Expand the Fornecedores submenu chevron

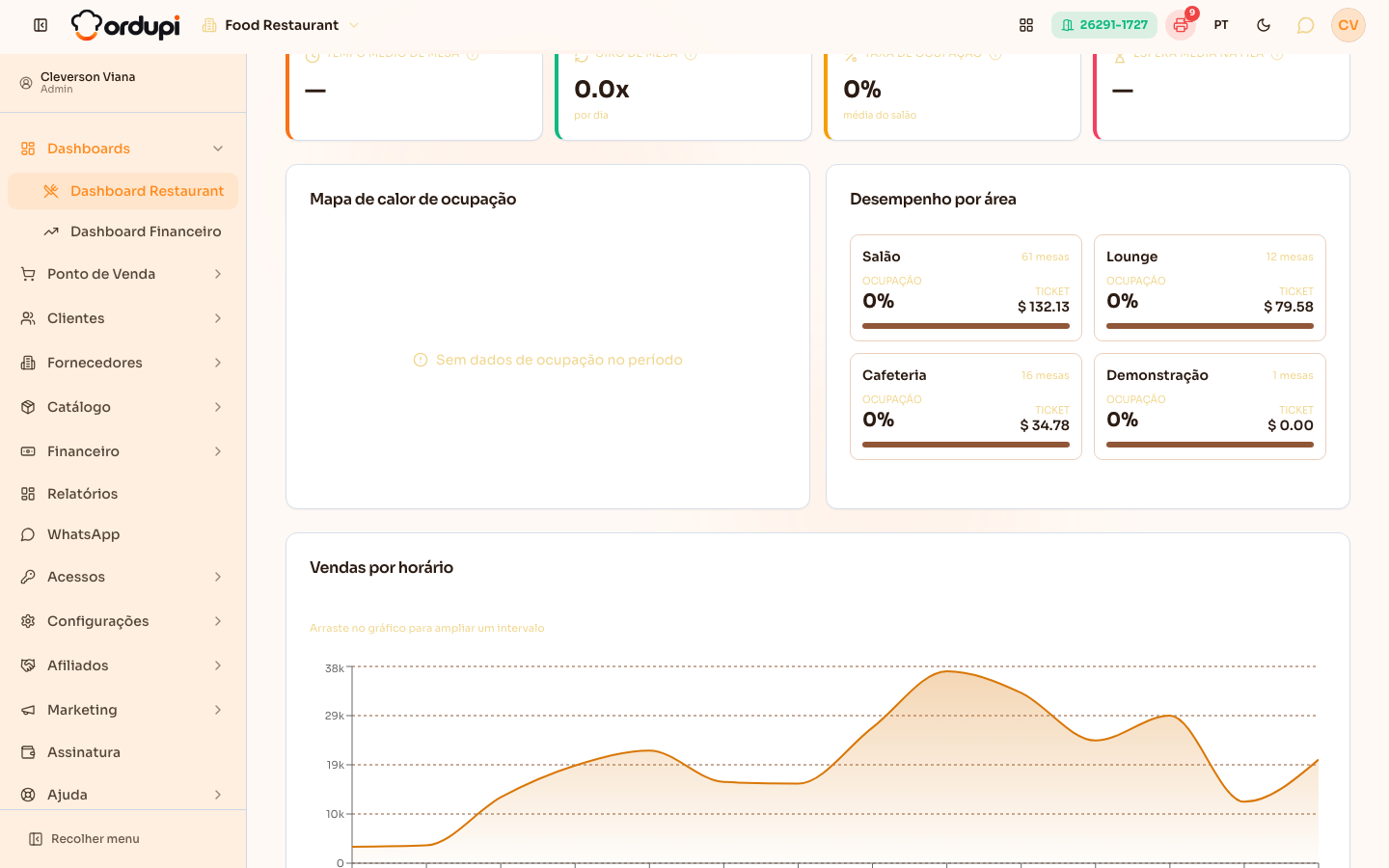tap(218, 363)
